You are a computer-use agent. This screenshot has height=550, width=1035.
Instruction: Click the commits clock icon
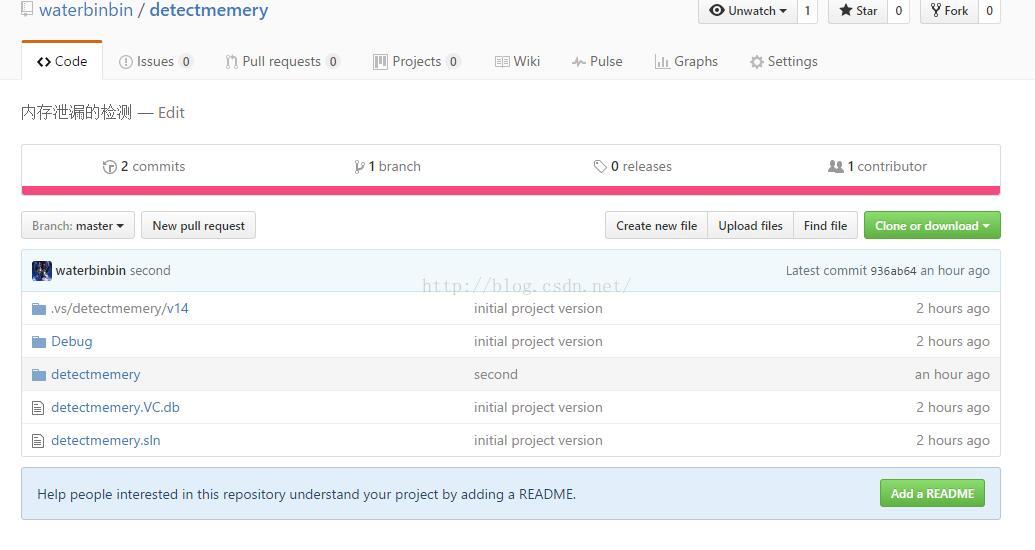click(x=110, y=167)
